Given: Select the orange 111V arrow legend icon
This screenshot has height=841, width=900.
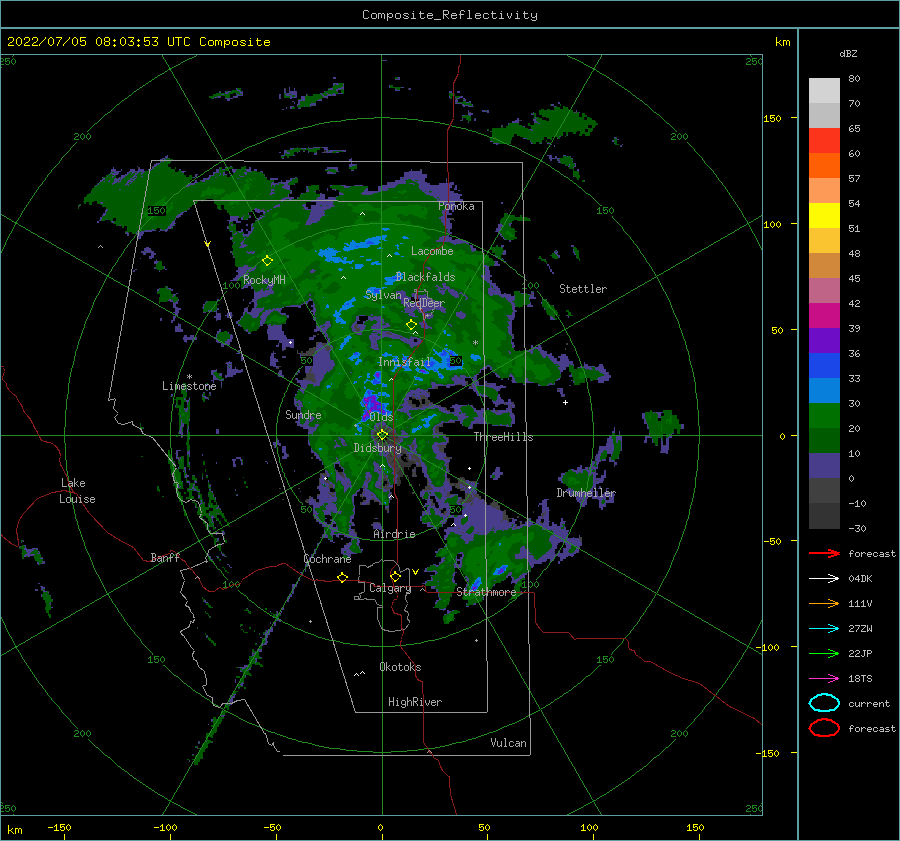Looking at the screenshot, I should tap(824, 603).
